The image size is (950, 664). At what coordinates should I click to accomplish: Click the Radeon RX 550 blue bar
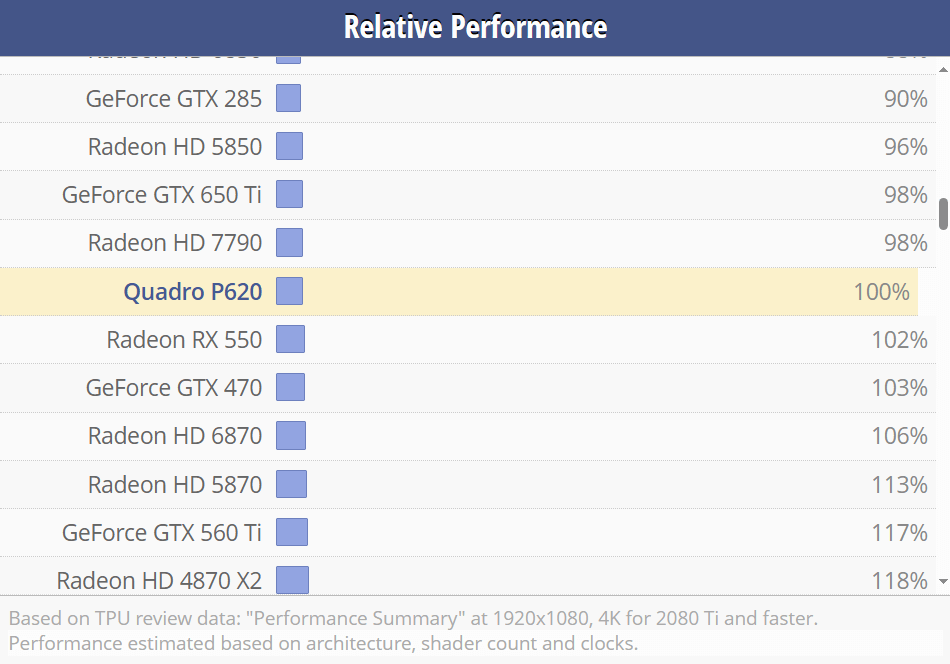290,340
